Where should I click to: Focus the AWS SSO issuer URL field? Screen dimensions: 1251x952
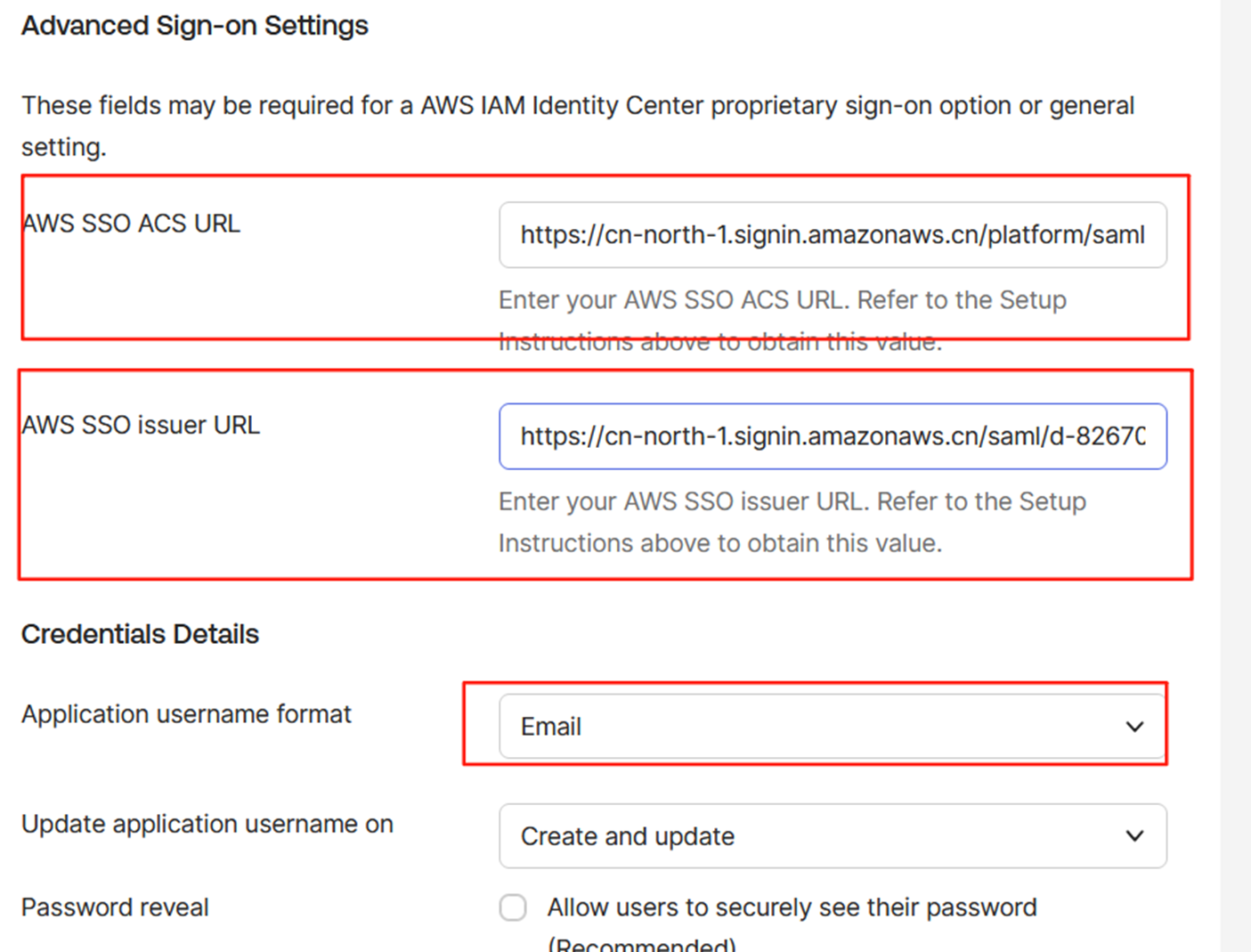(x=832, y=436)
